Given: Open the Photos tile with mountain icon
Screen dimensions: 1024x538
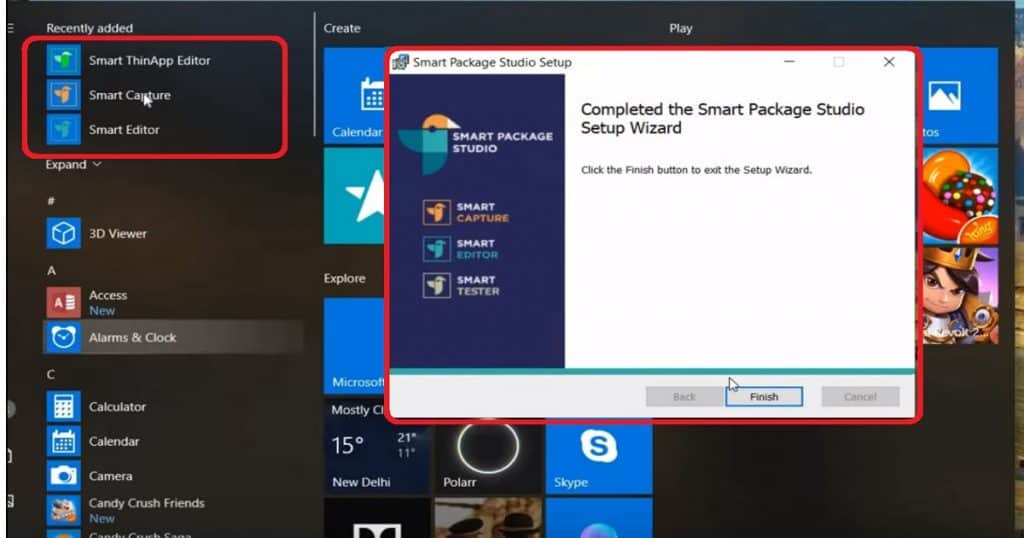Looking at the screenshot, I should coord(959,95).
